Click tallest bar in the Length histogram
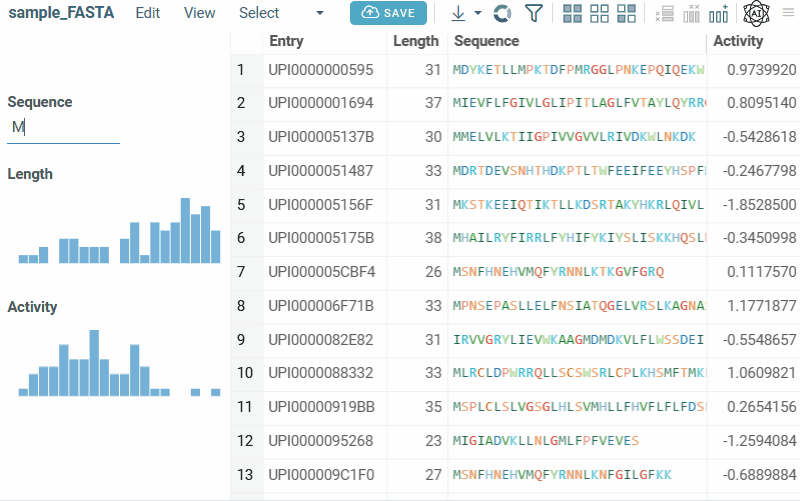This screenshot has height=501, width=800. coord(185,231)
